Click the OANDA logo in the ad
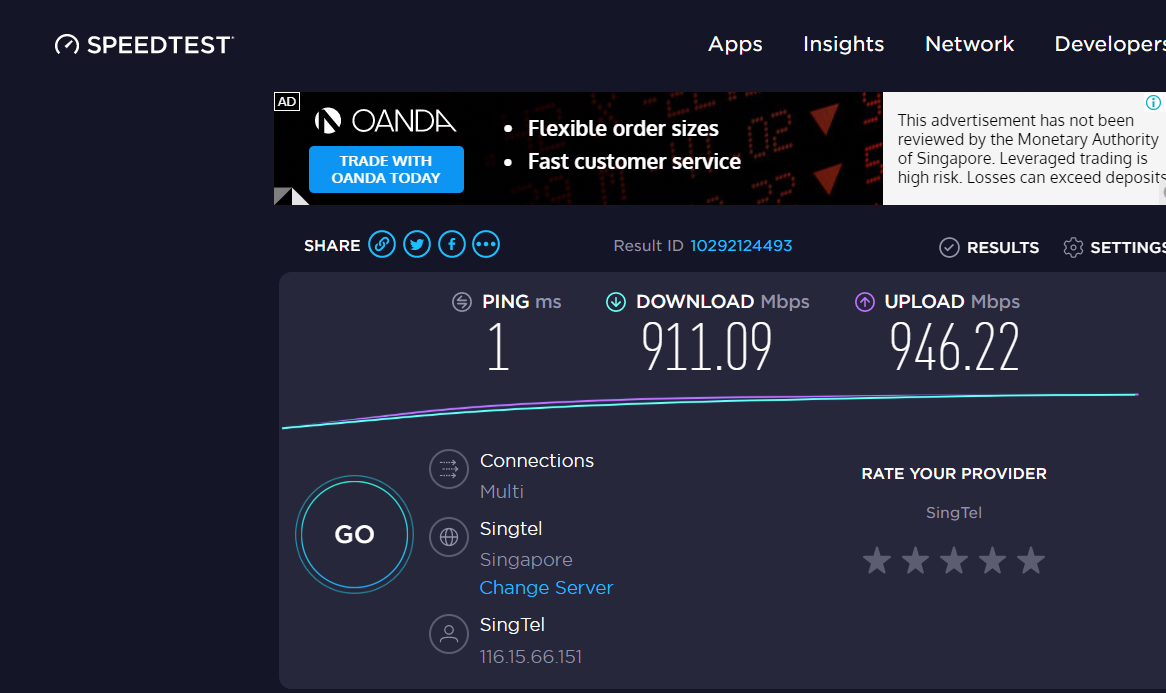The width and height of the screenshot is (1166, 693). click(x=385, y=121)
